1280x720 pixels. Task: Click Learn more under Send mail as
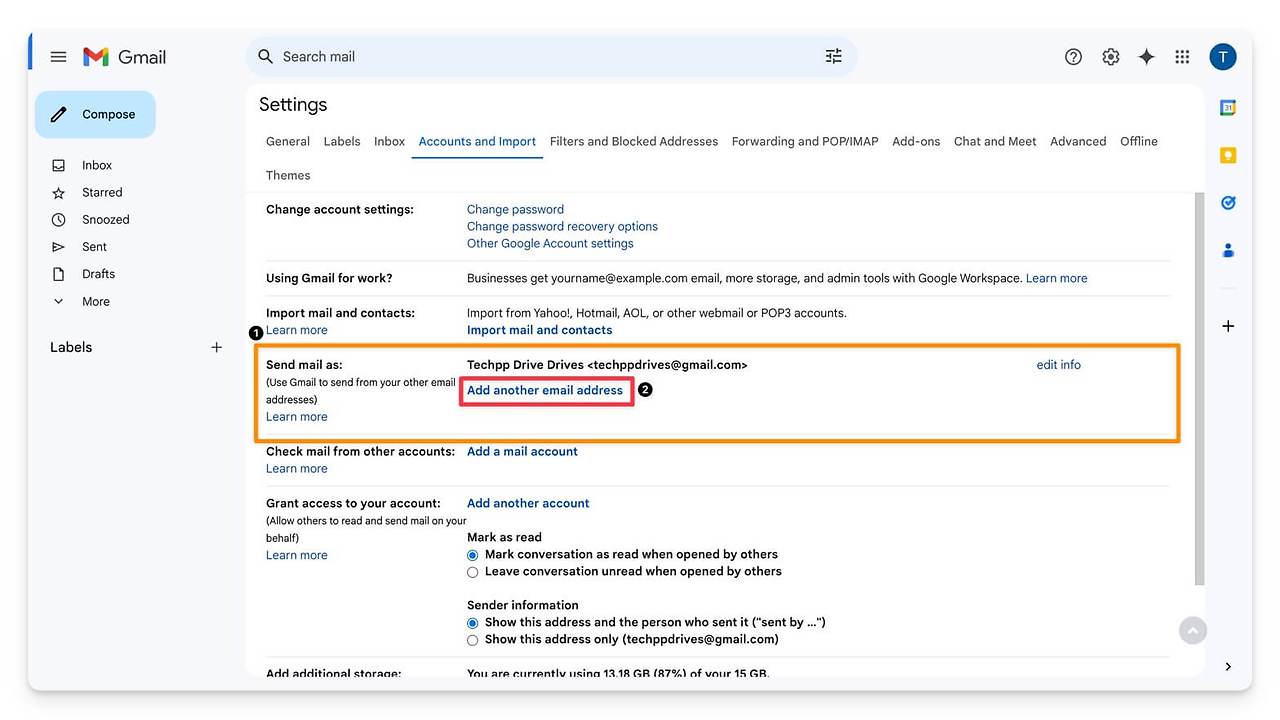pos(296,417)
